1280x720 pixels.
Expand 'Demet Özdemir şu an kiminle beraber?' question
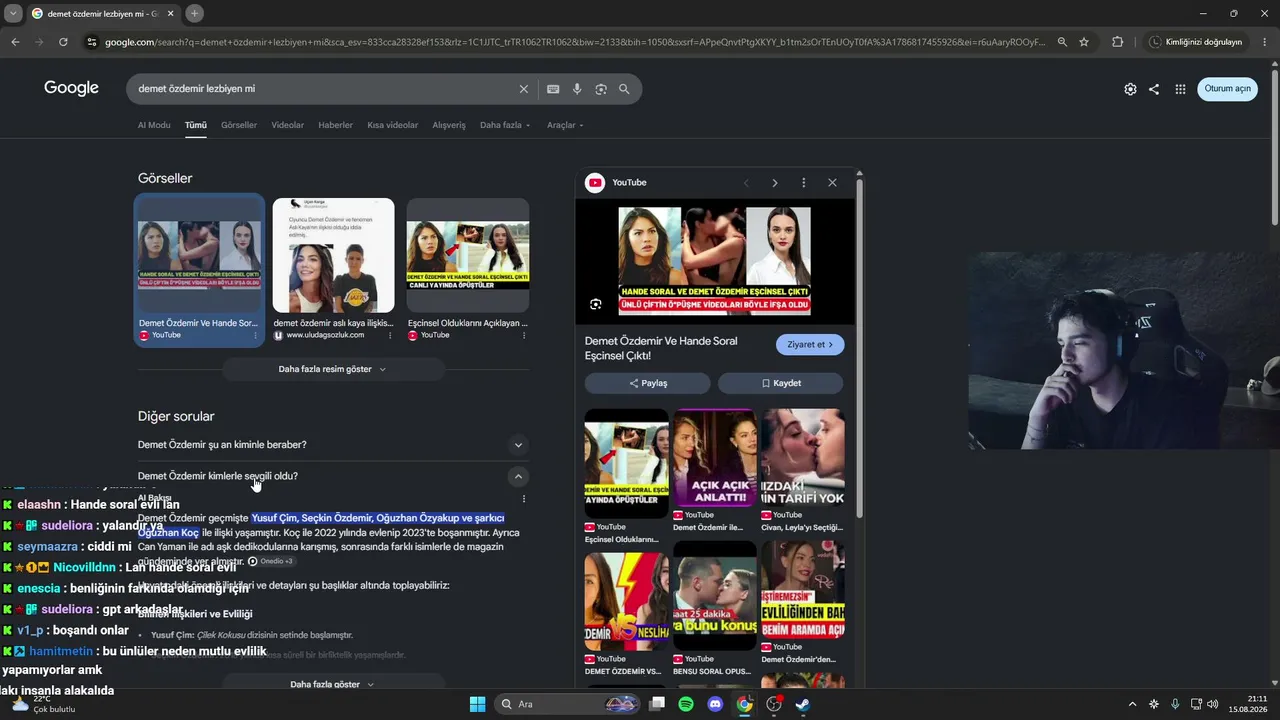click(x=333, y=444)
